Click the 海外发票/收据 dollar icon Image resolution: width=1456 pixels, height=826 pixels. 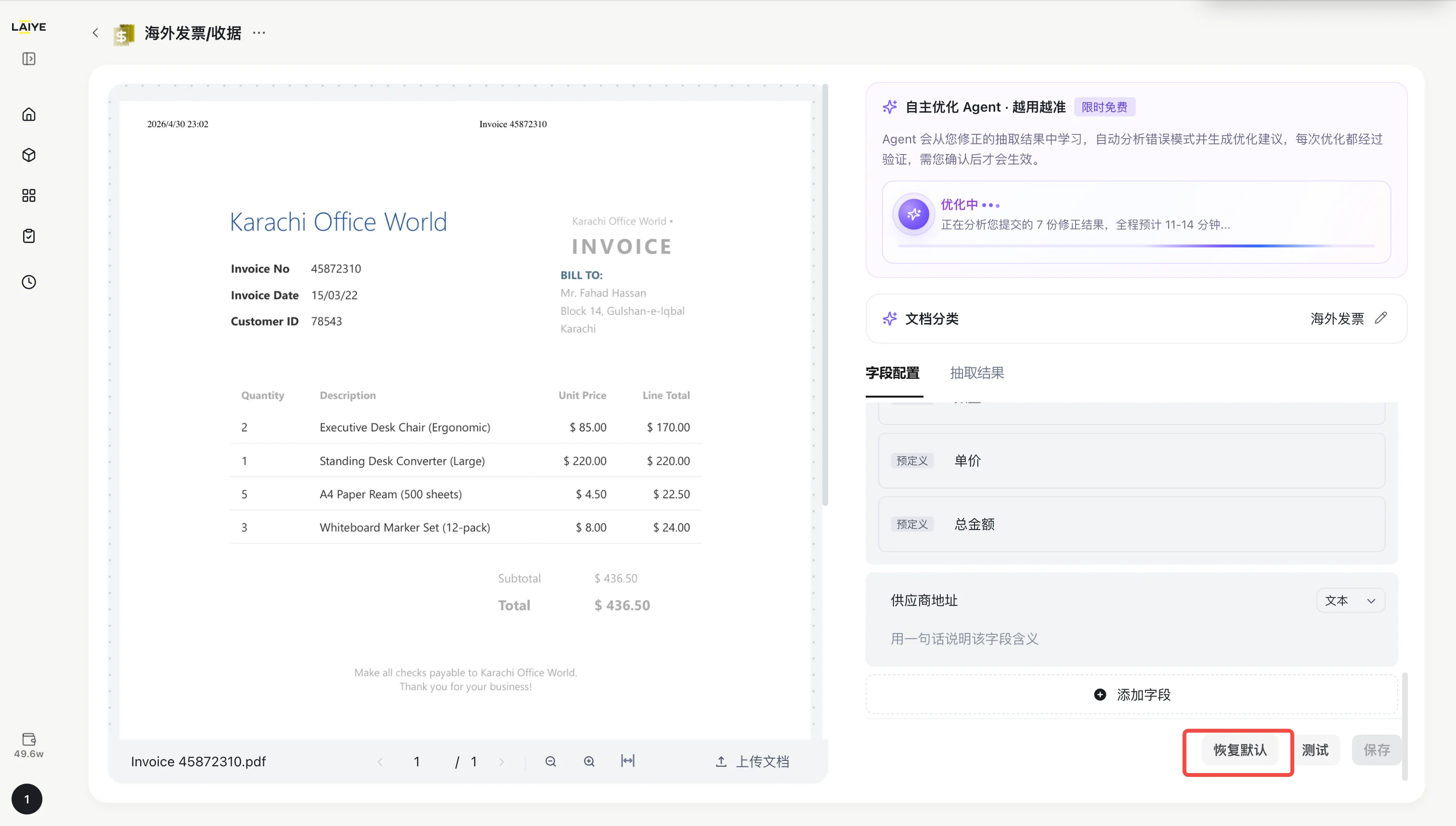(x=124, y=34)
